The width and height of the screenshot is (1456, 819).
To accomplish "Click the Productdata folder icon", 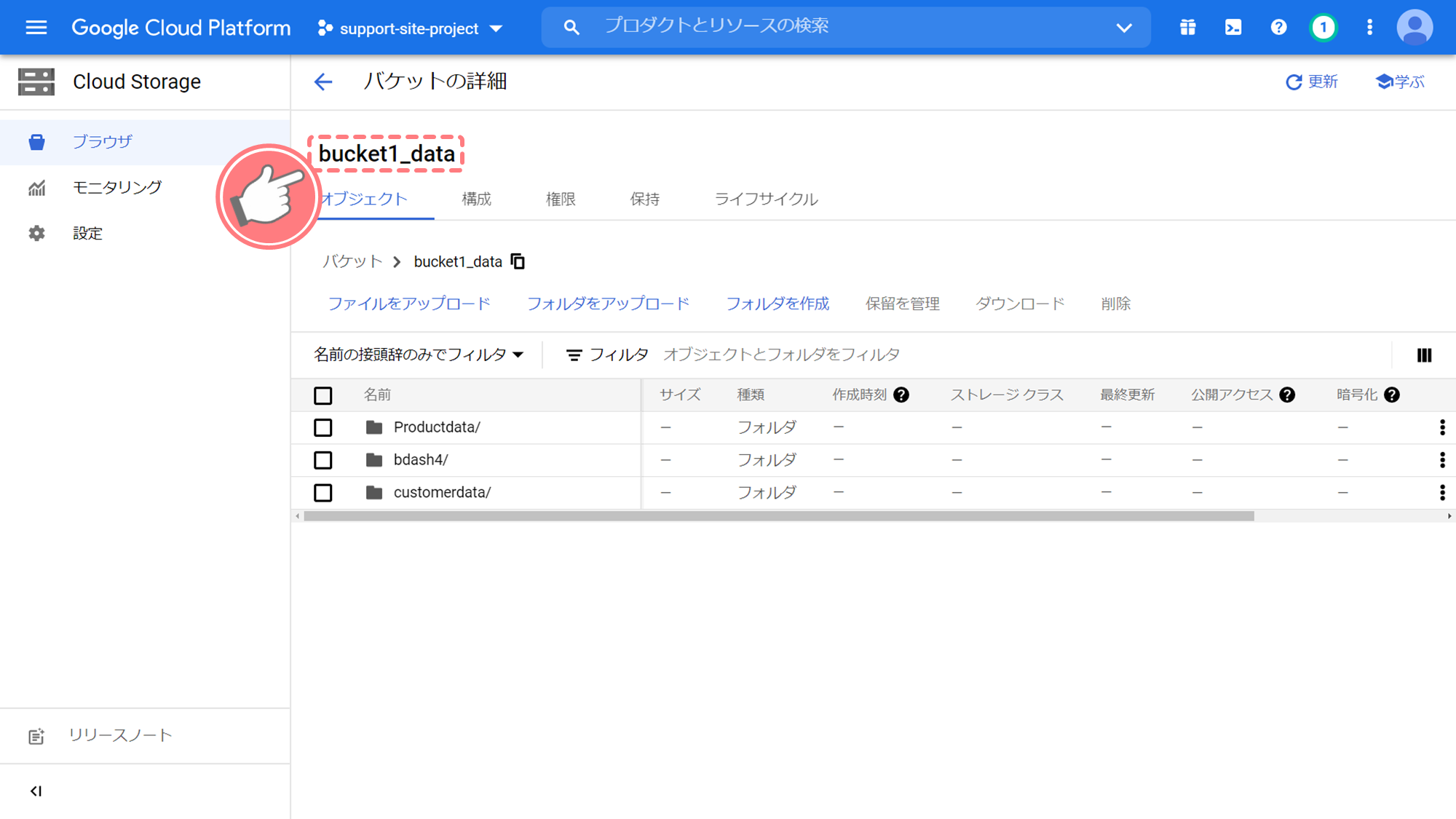I will [x=374, y=427].
